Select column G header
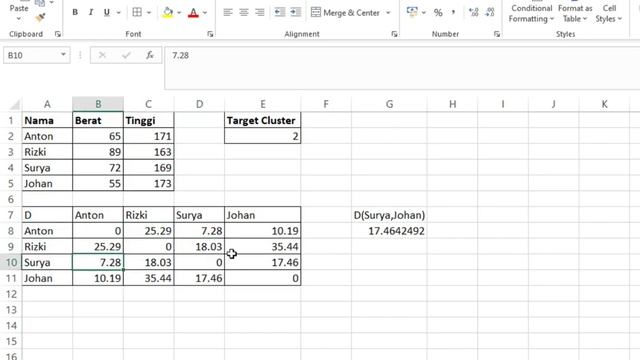Image resolution: width=640 pixels, height=360 pixels. 389,104
